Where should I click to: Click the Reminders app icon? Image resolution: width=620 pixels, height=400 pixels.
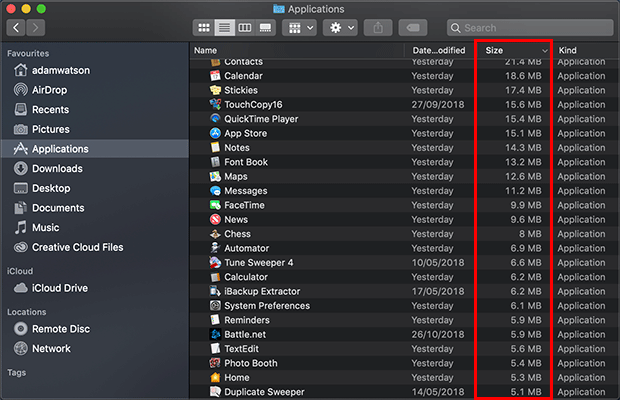click(215, 320)
